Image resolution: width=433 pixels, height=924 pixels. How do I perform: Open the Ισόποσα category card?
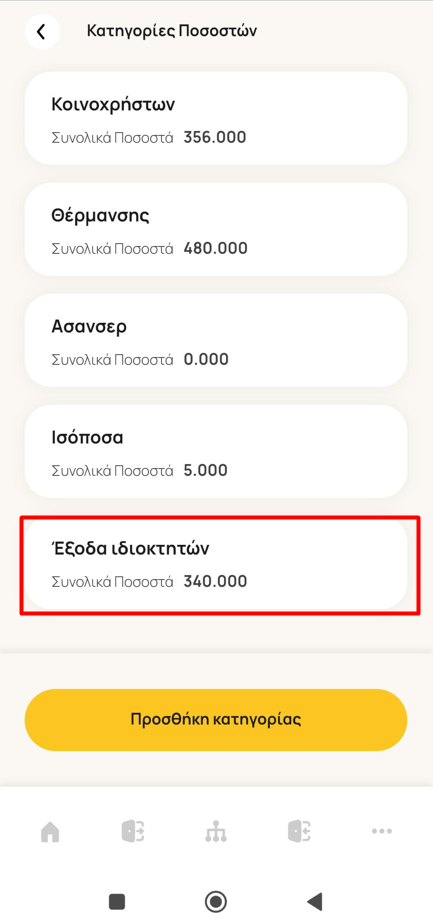tap(216, 451)
